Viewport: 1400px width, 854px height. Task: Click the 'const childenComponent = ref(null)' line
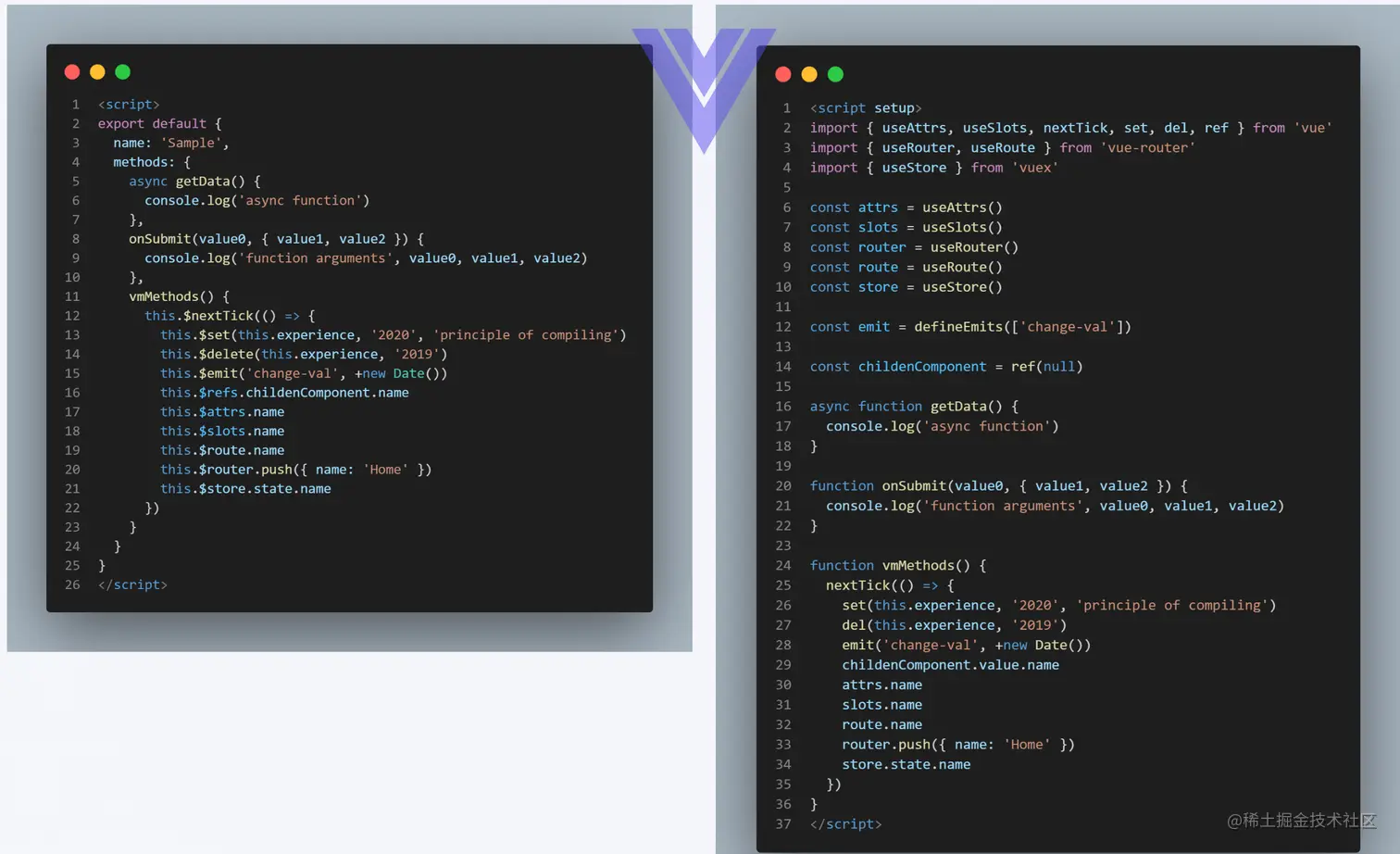pyautogui.click(x=946, y=367)
